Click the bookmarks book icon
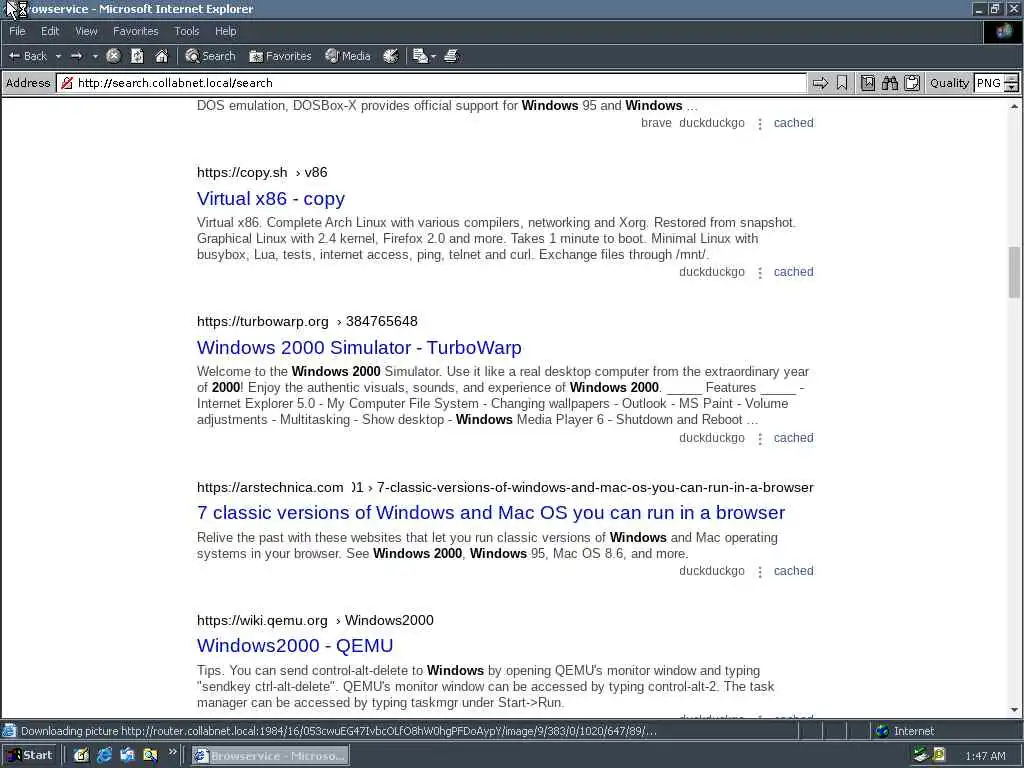 coord(868,83)
